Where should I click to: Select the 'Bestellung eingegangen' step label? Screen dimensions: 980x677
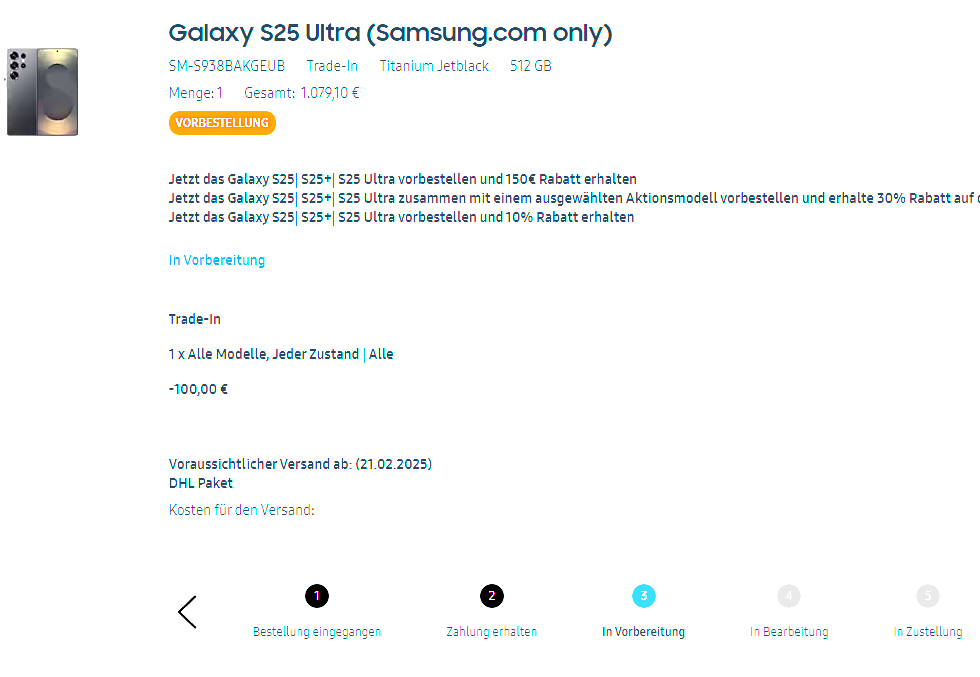point(317,632)
